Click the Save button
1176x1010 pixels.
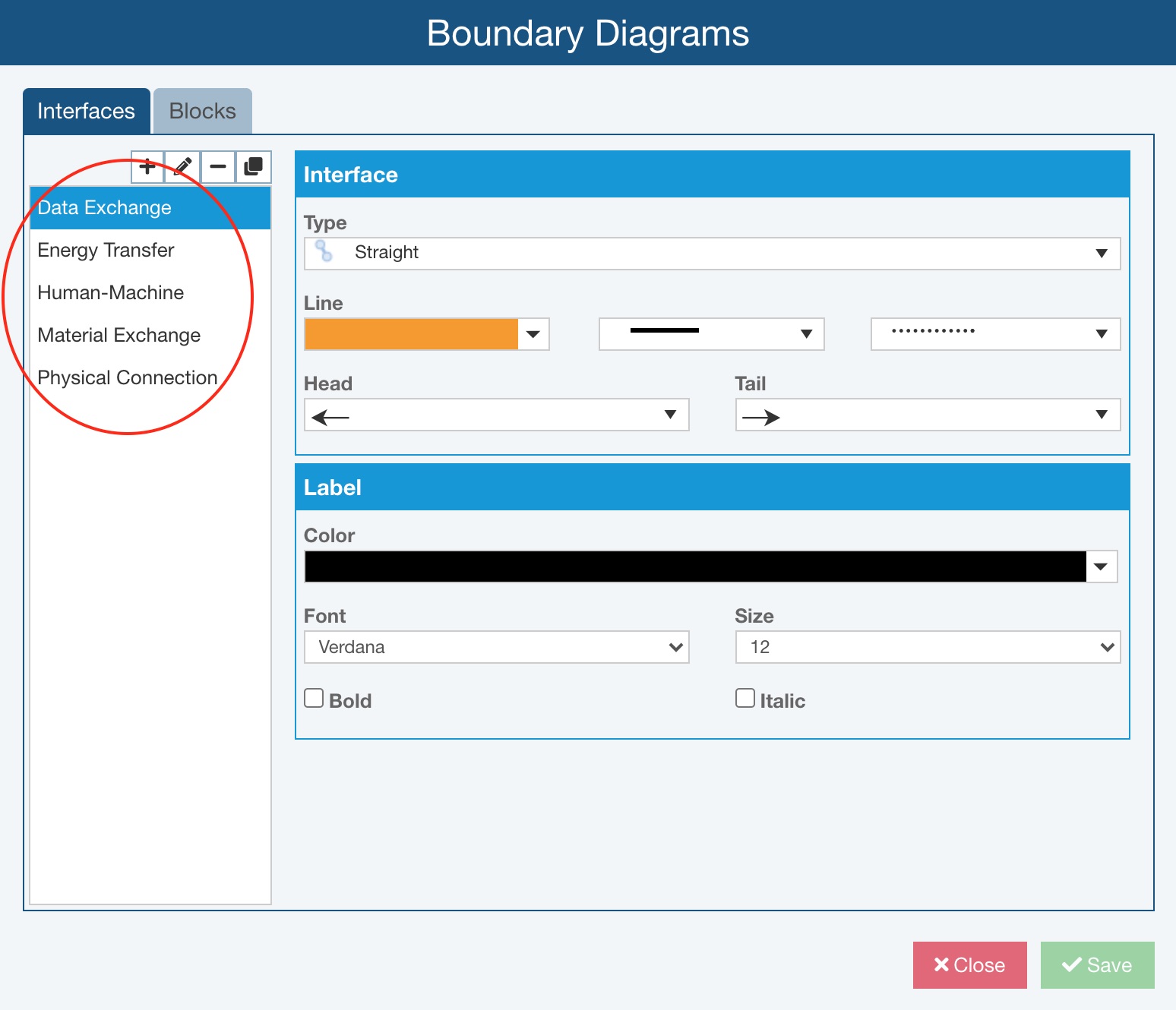point(1098,965)
